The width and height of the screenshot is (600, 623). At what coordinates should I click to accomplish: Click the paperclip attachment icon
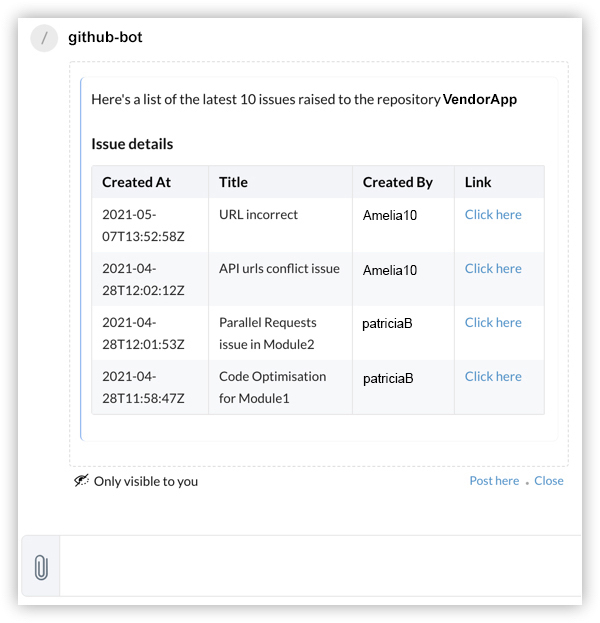[x=40, y=568]
